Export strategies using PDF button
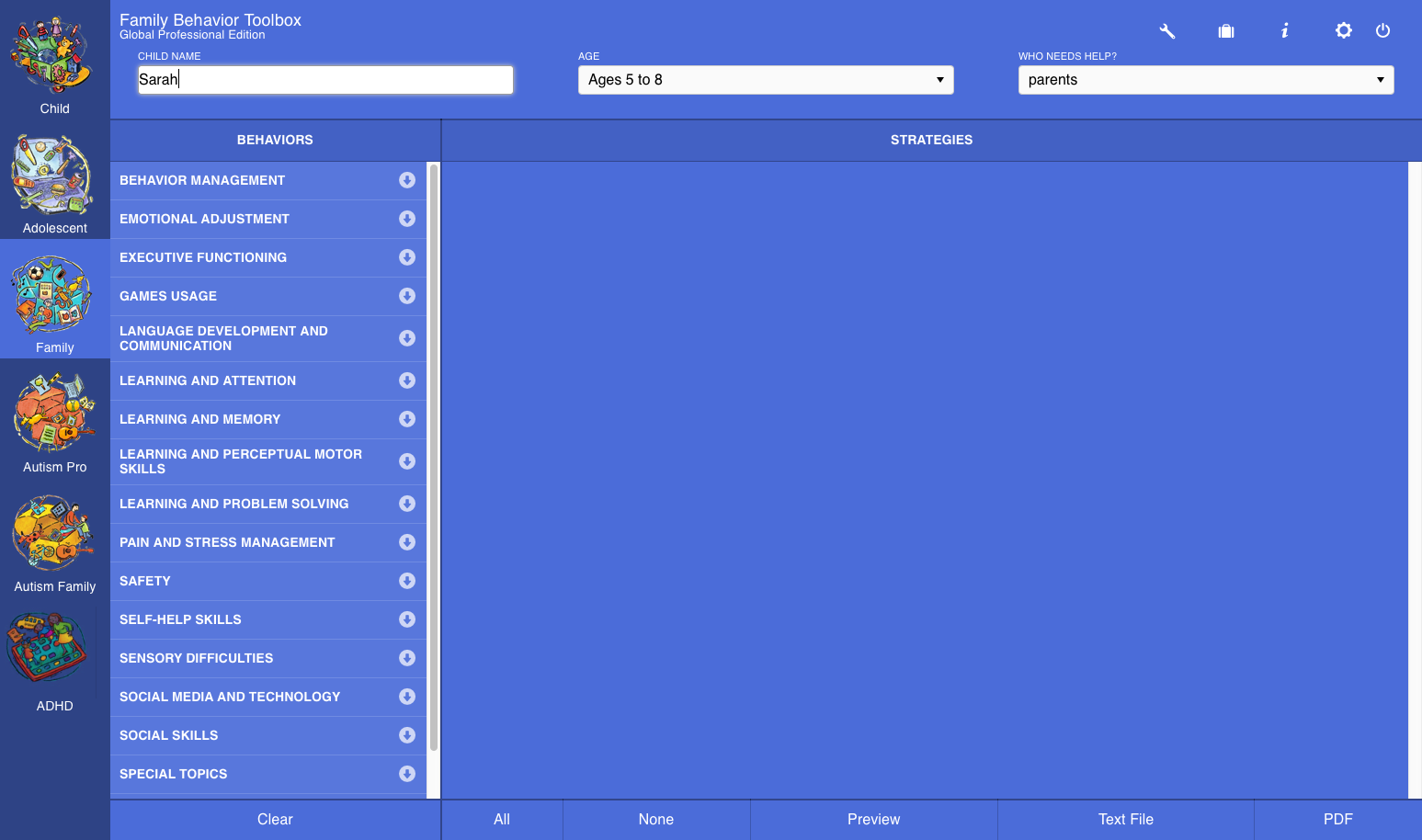1422x840 pixels. point(1337,820)
